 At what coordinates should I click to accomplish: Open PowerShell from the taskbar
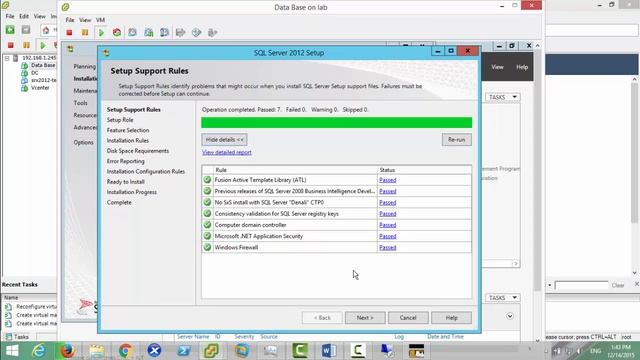tap(184, 351)
